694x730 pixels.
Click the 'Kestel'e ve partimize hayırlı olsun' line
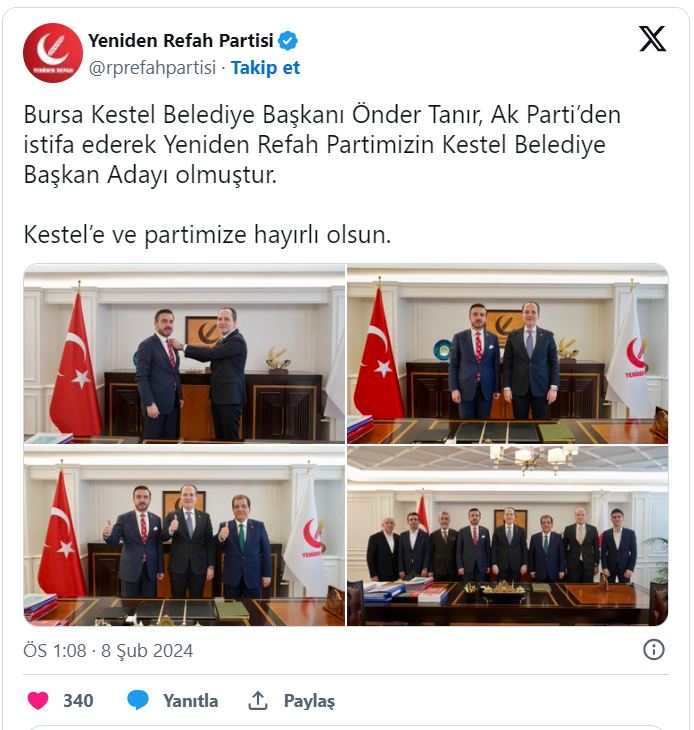(207, 235)
